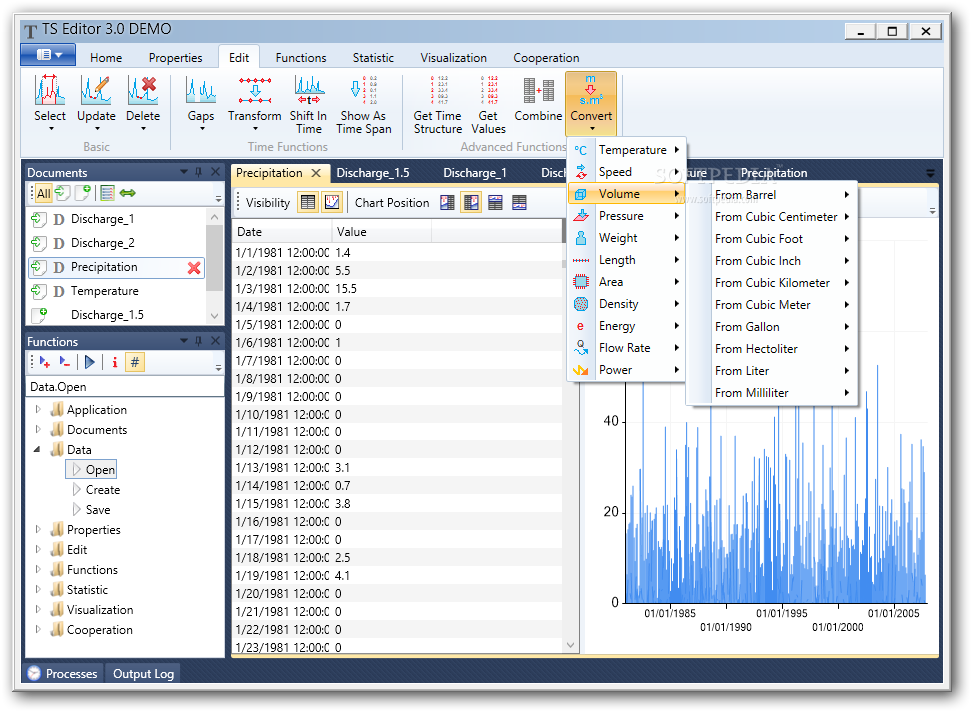This screenshot has width=972, height=712.
Task: Click the run arrow in Functions toolbar
Action: coord(90,362)
